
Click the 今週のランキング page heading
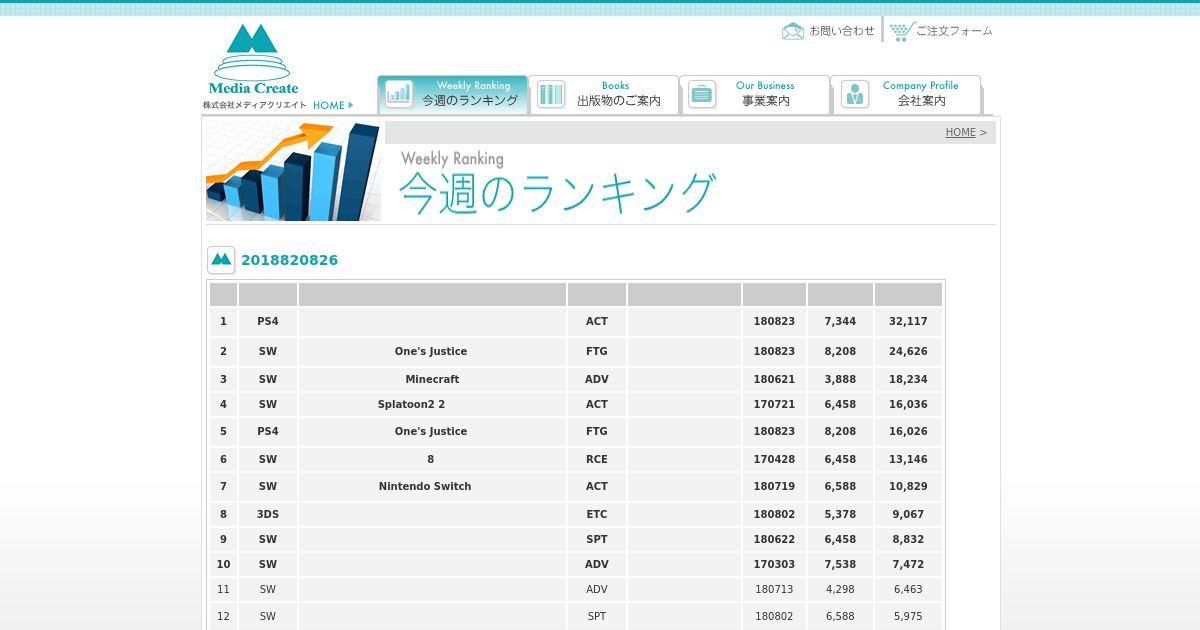click(557, 193)
